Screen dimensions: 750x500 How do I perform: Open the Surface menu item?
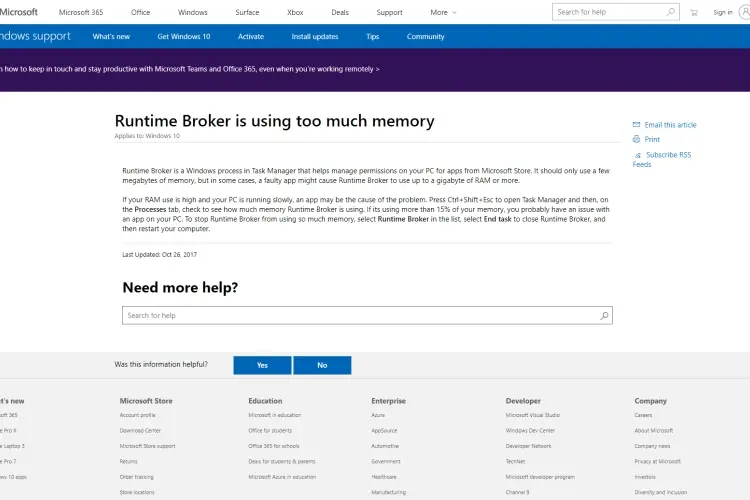(x=247, y=12)
